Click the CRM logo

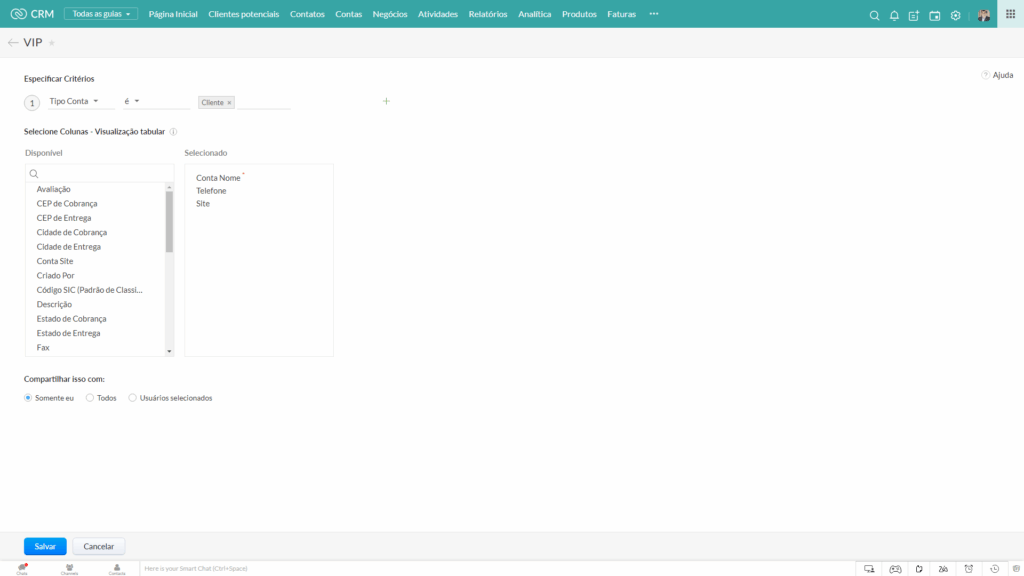tap(32, 14)
